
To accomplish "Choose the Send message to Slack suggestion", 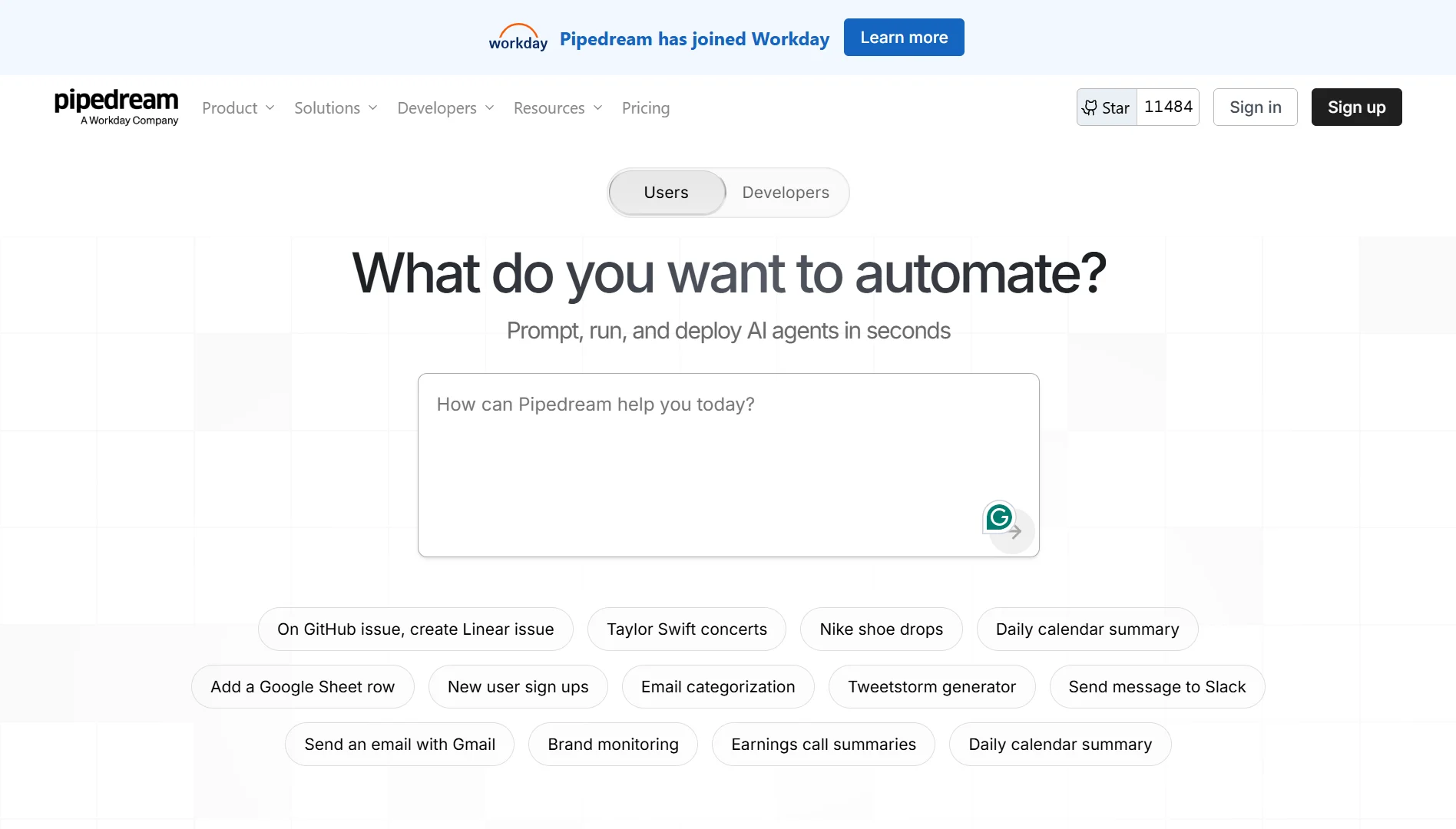I will coord(1157,687).
